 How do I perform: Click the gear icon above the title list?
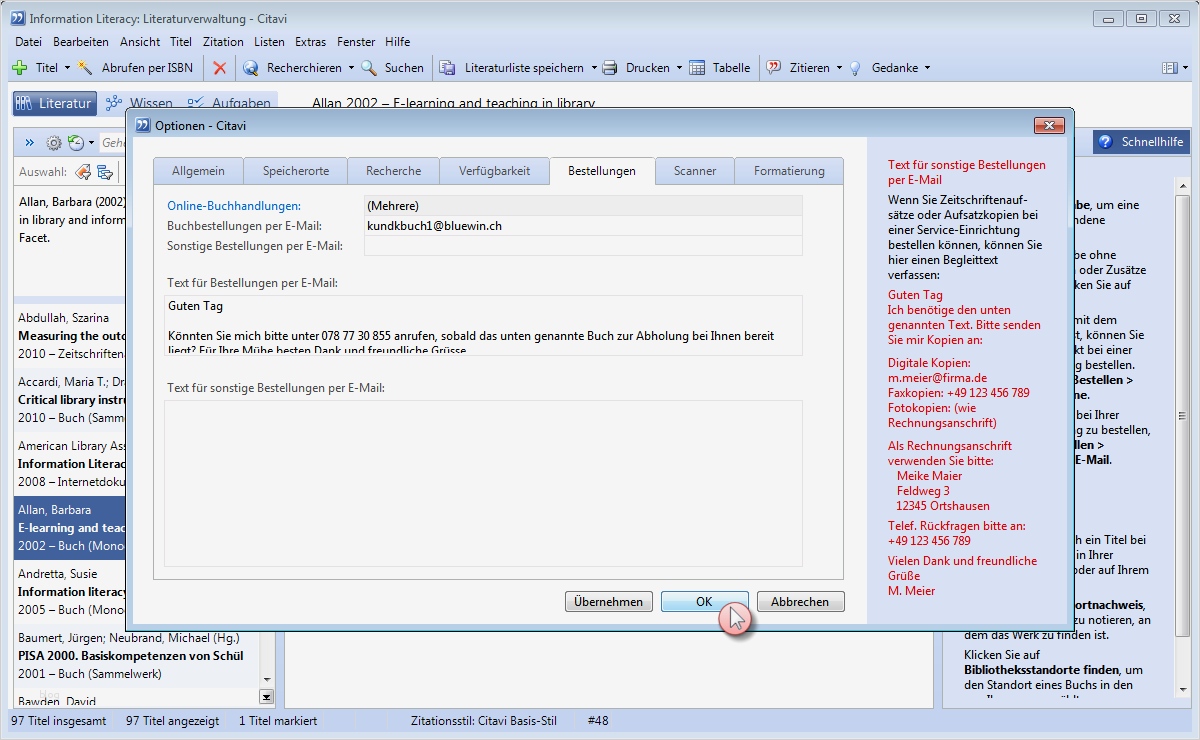tap(54, 143)
